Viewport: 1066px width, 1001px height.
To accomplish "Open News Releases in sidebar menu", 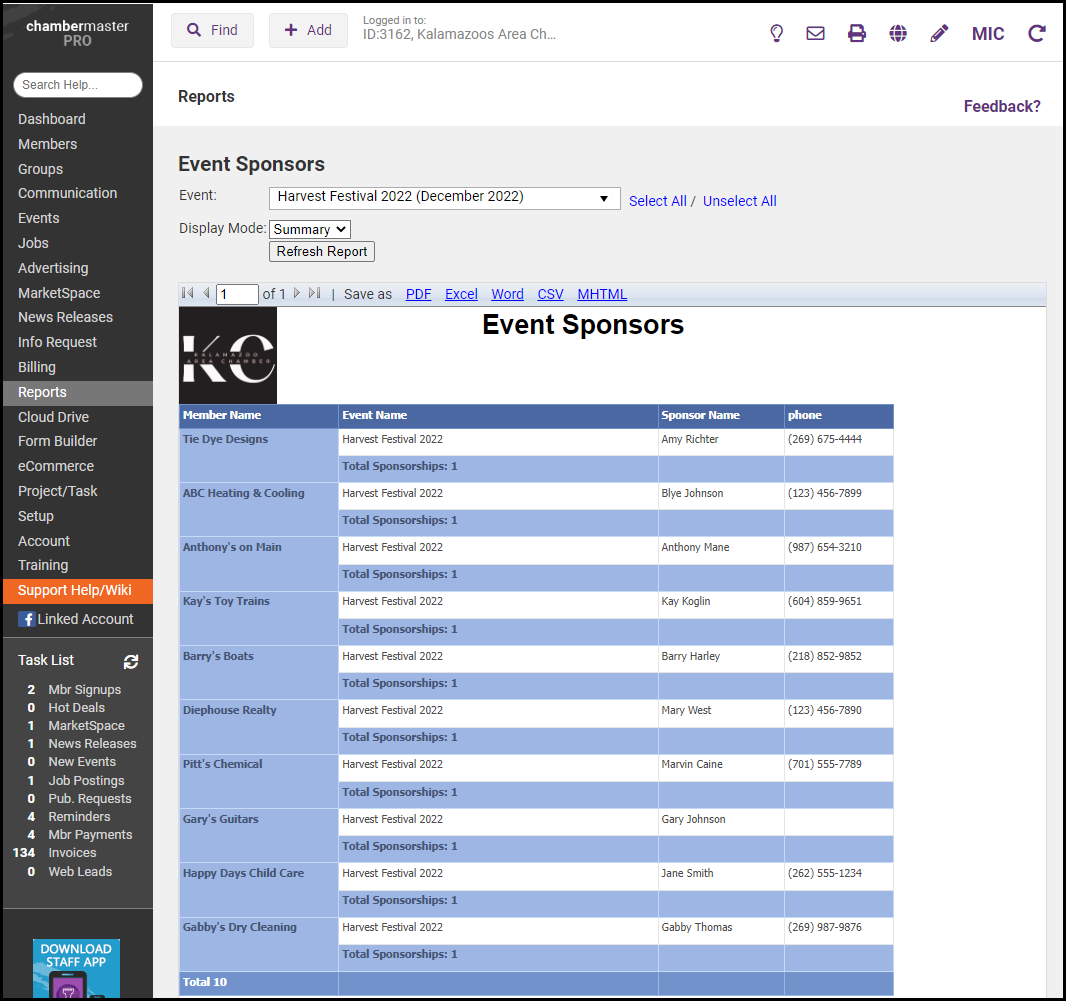I will tap(65, 318).
